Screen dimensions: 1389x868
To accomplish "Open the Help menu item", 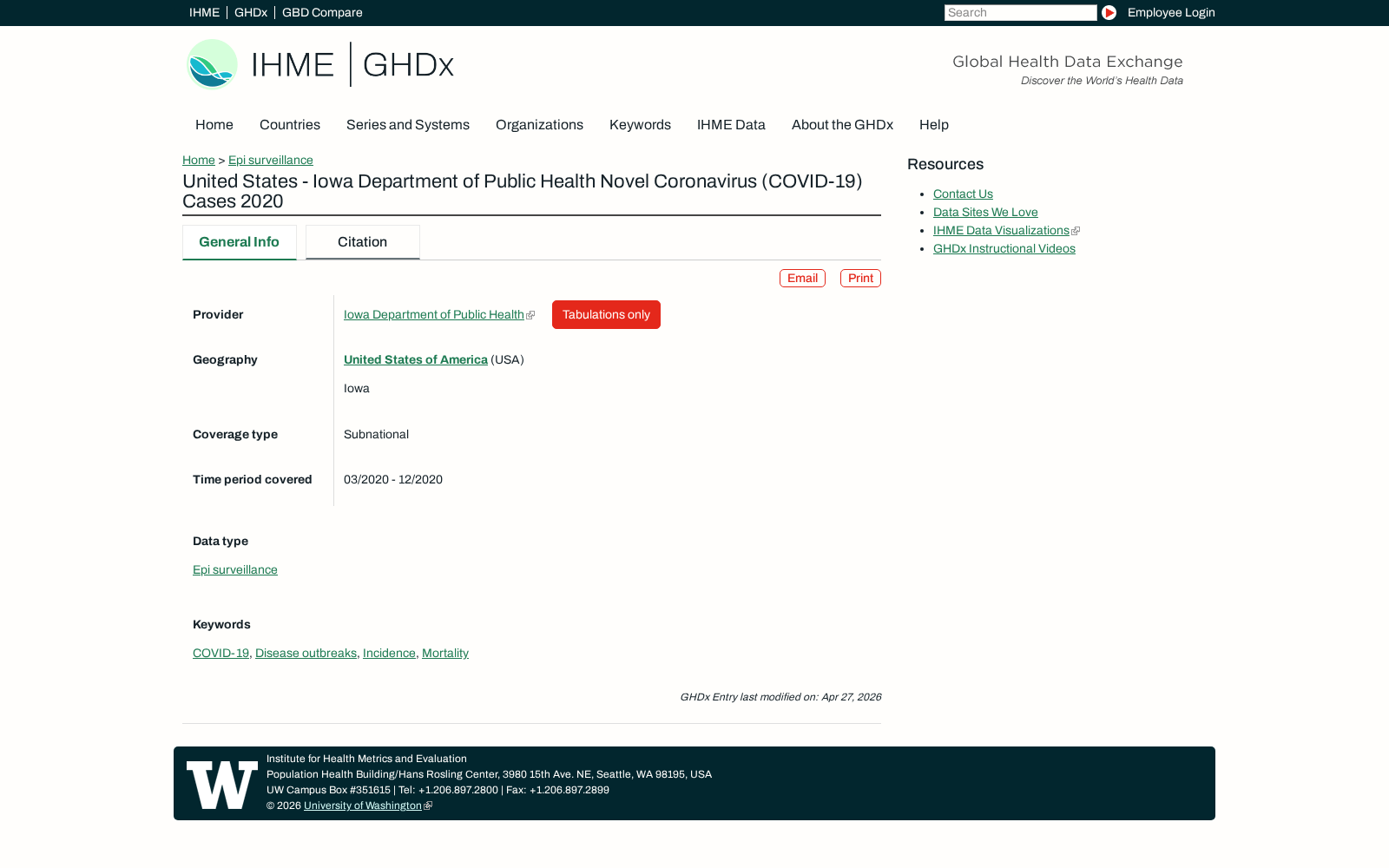I will click(934, 125).
